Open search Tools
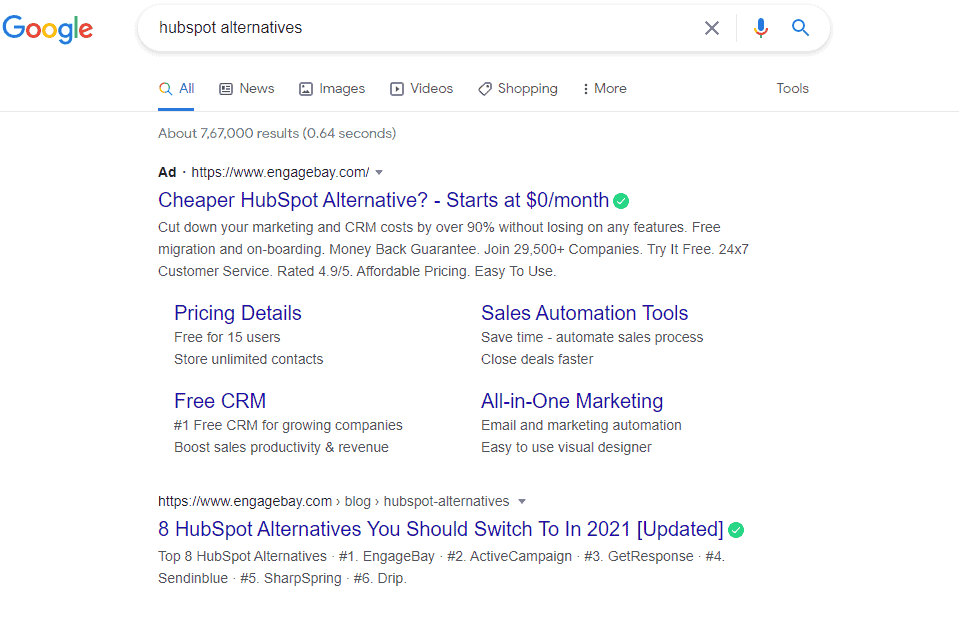 793,89
